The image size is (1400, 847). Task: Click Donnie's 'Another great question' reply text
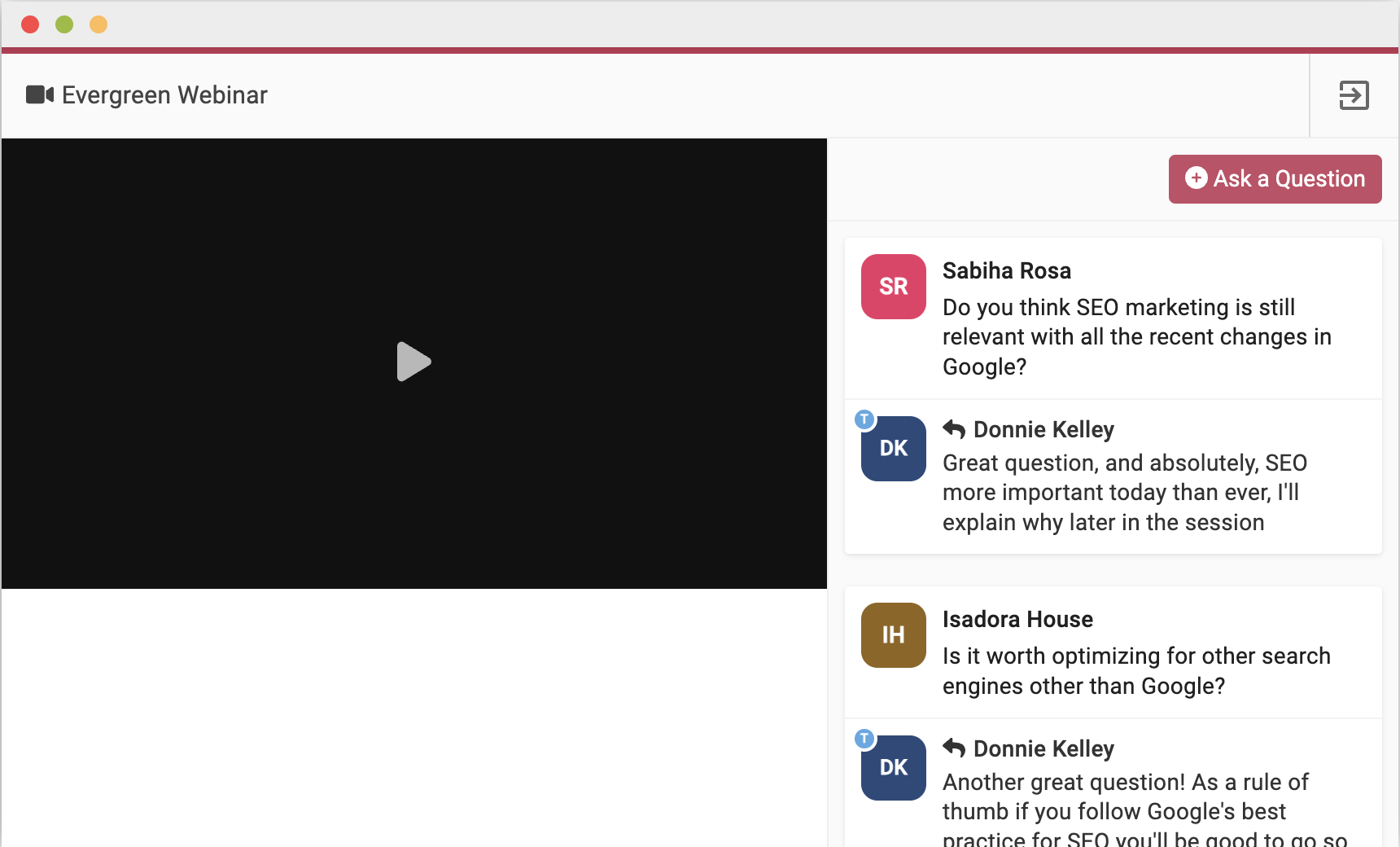tap(1123, 810)
